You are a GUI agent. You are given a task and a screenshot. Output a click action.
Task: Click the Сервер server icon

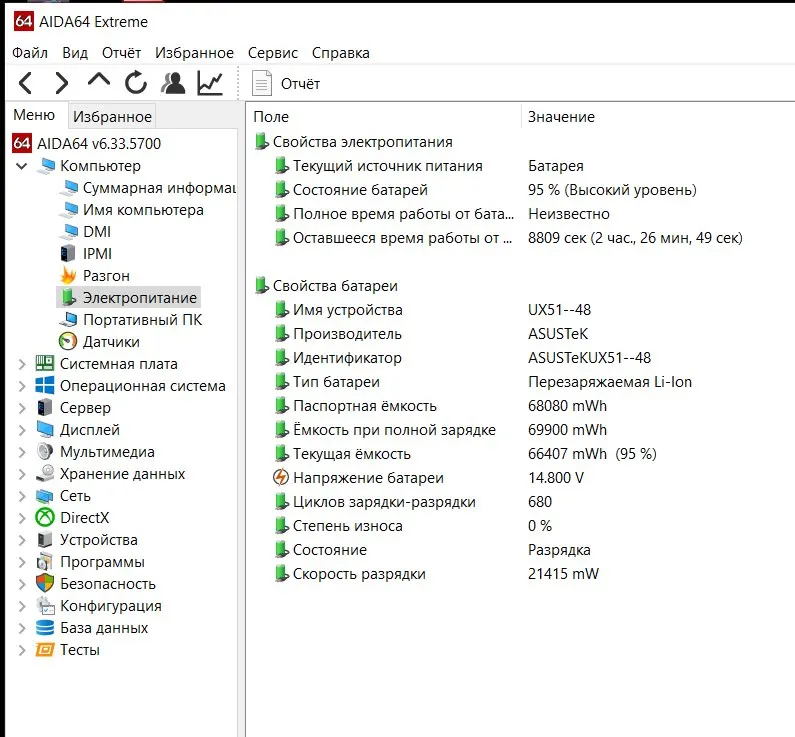pyautogui.click(x=45, y=407)
